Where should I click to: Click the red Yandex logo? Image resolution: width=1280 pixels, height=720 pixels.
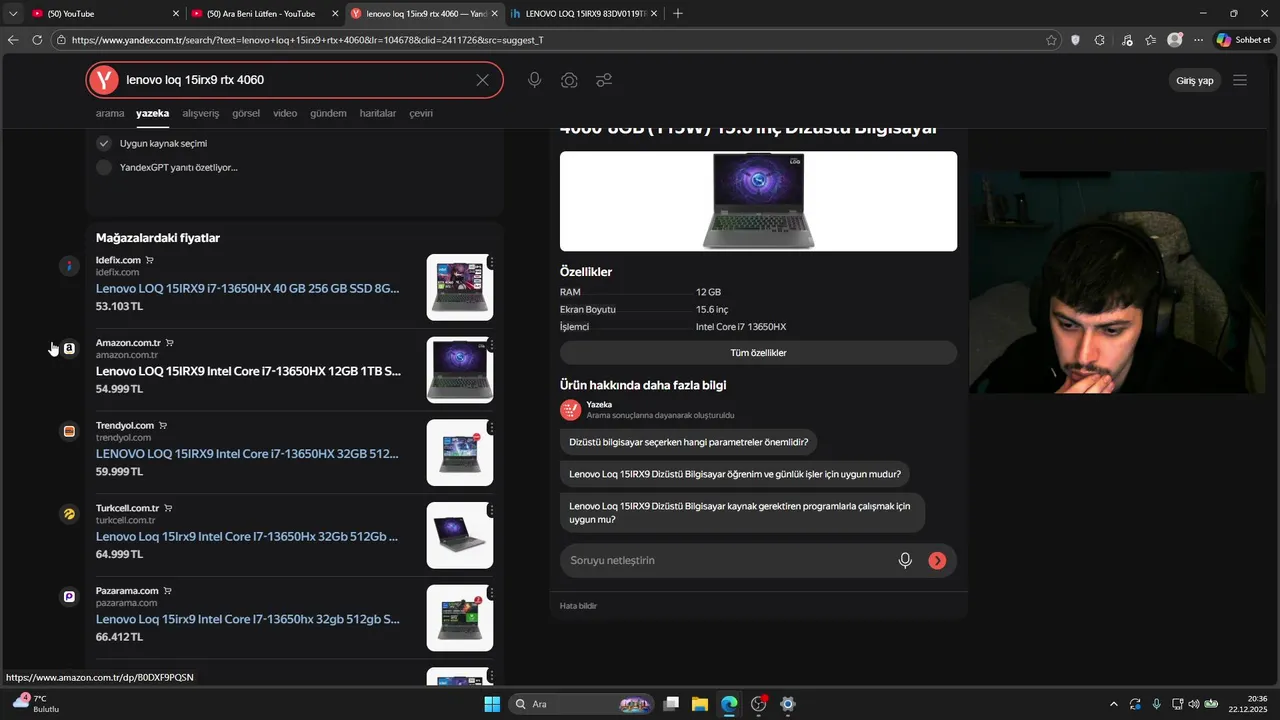coord(103,80)
